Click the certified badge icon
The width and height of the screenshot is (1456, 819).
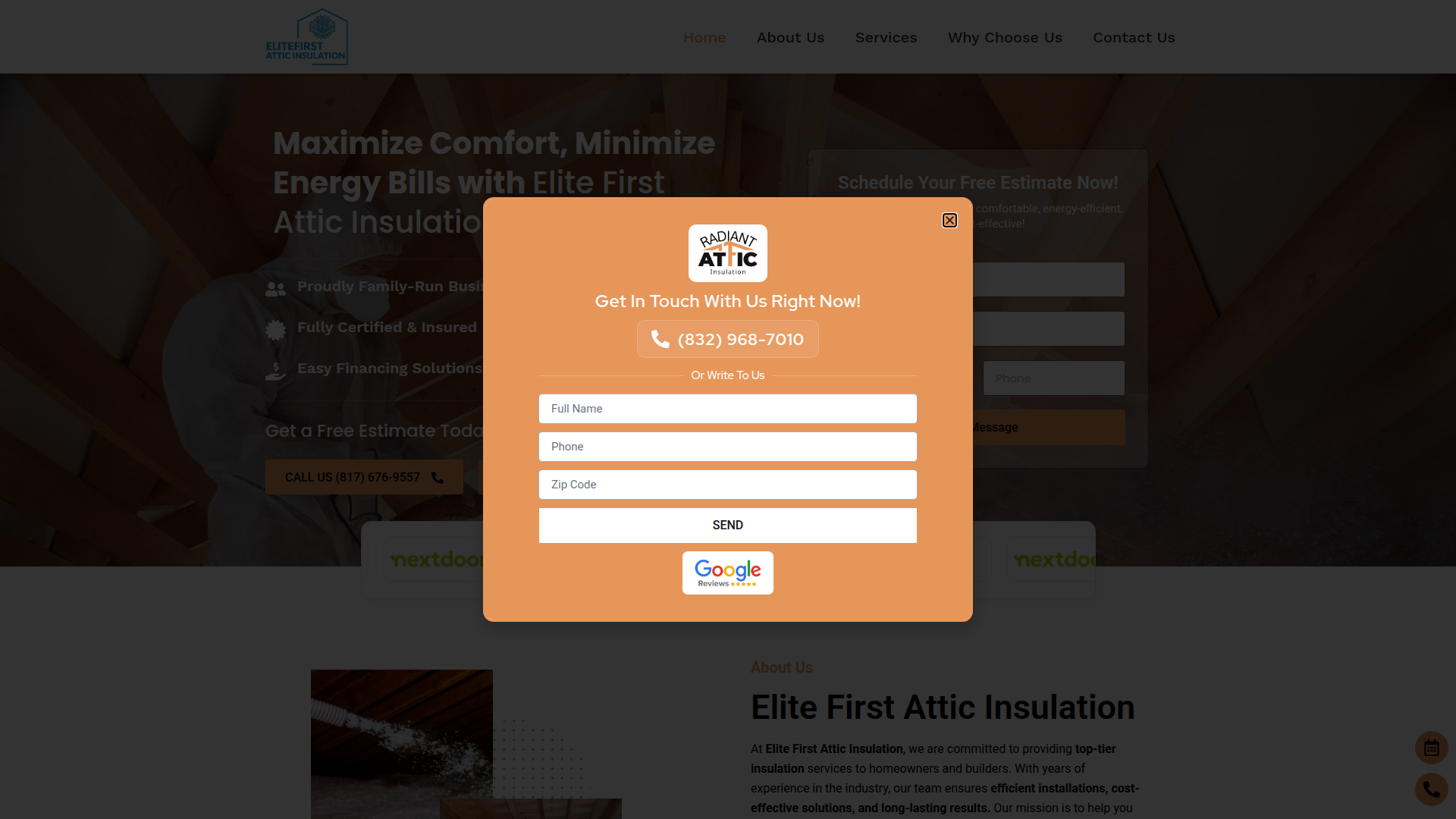pyautogui.click(x=276, y=329)
